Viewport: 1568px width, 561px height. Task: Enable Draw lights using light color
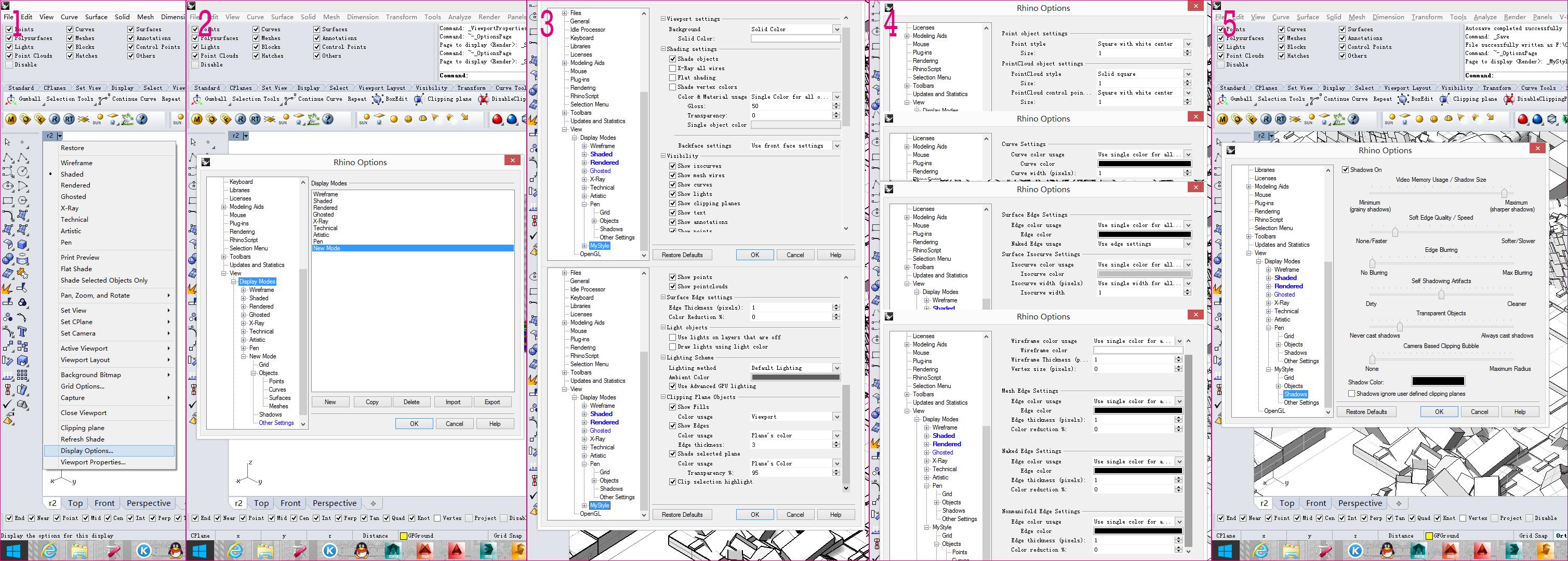673,347
